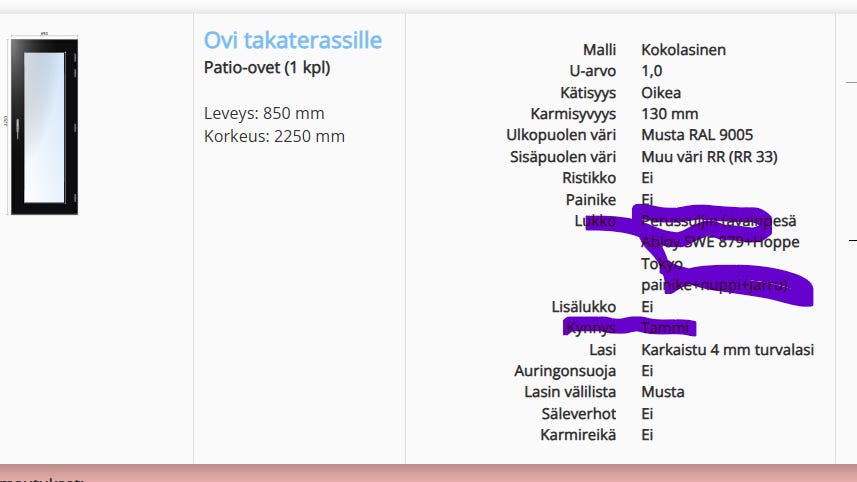The width and height of the screenshot is (857, 482).
Task: Click the "Karkaistu 4 mm turvalasi" glass value
Action: tap(727, 350)
